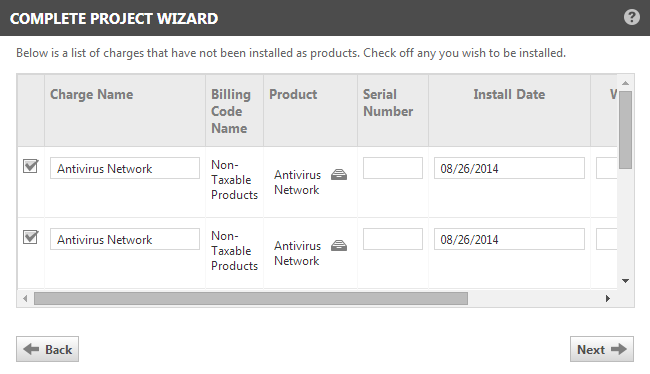Uncheck the second Antivirus Network row checkbox
650x374 pixels.
(x=31, y=237)
